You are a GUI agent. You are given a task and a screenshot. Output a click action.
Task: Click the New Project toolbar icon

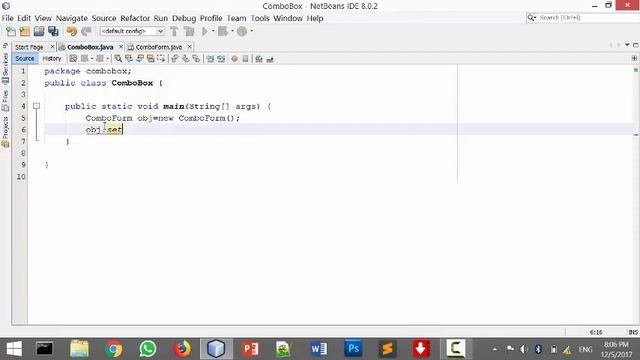click(25, 31)
